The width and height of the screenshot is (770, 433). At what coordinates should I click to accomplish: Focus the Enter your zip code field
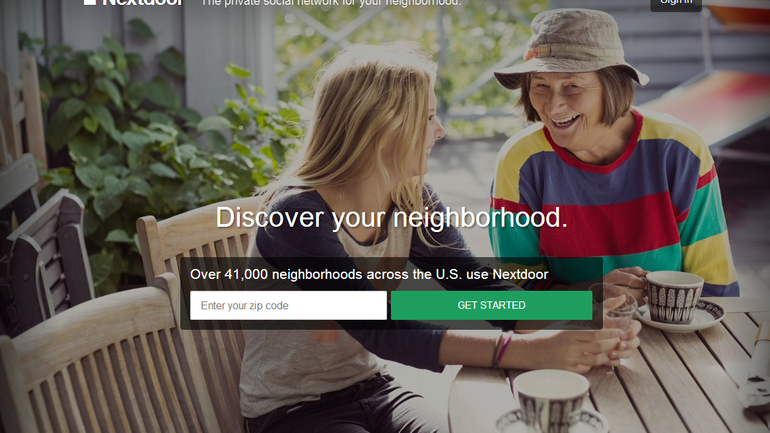click(288, 305)
